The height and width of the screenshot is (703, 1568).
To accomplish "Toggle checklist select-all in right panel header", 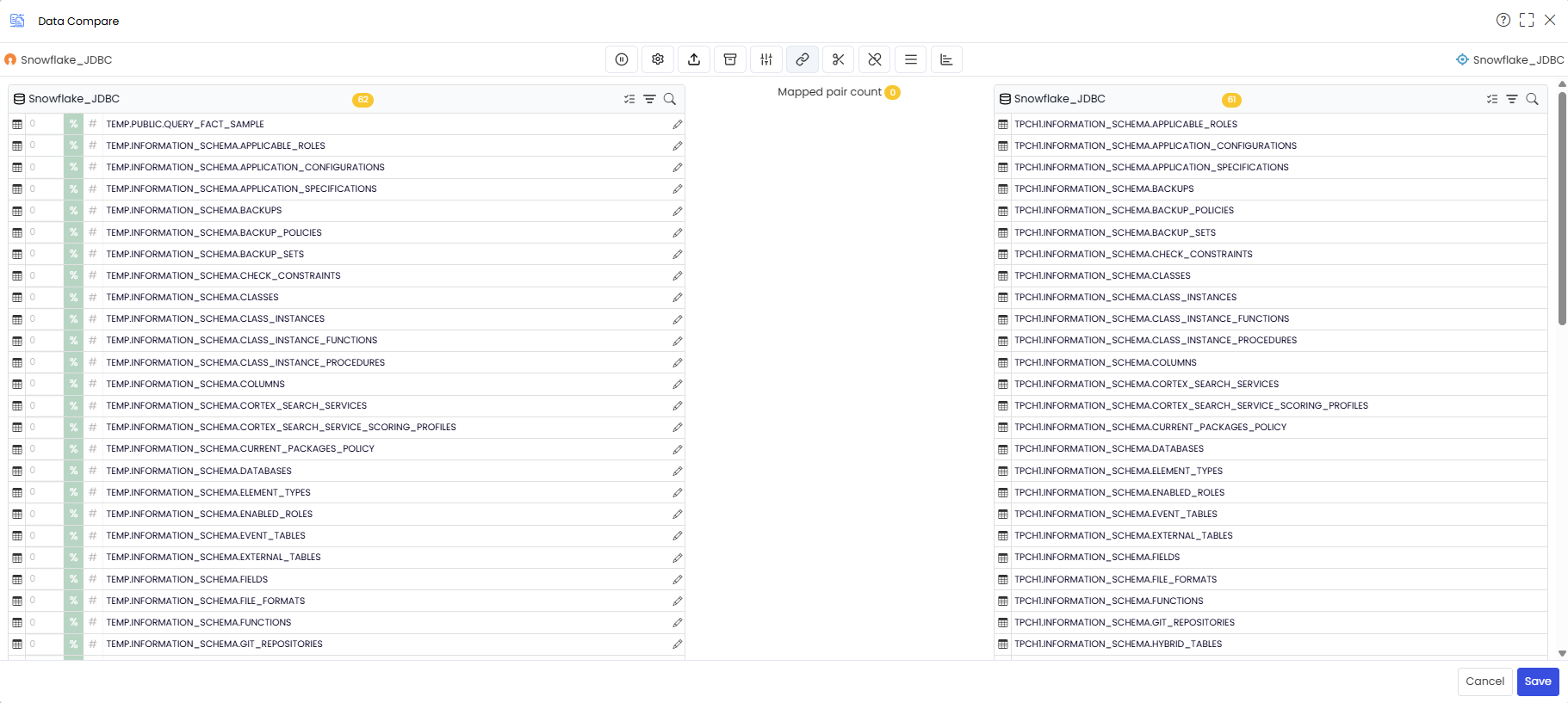I will (x=1492, y=99).
